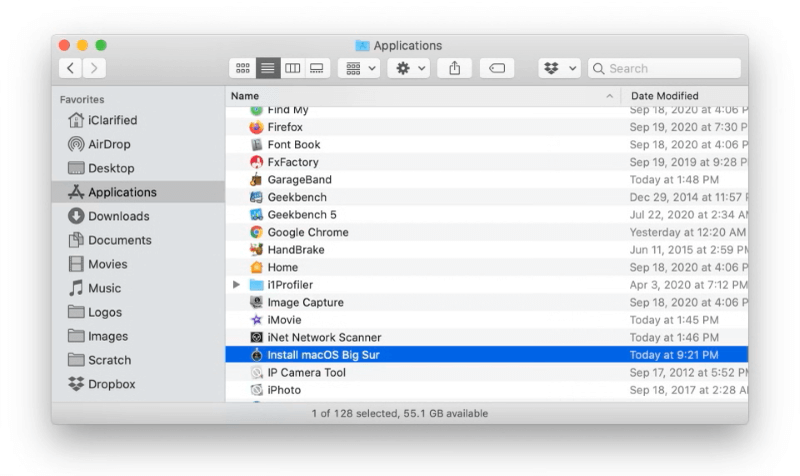The width and height of the screenshot is (800, 476).
Task: Click the yellow minimize window button
Action: click(x=82, y=45)
